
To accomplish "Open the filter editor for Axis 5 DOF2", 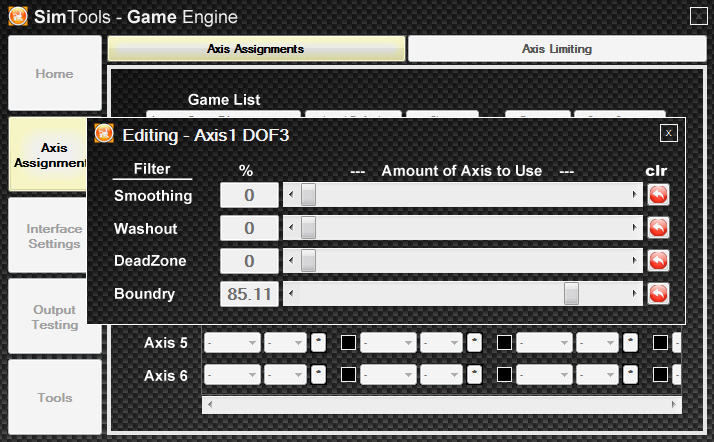I will tap(474, 342).
